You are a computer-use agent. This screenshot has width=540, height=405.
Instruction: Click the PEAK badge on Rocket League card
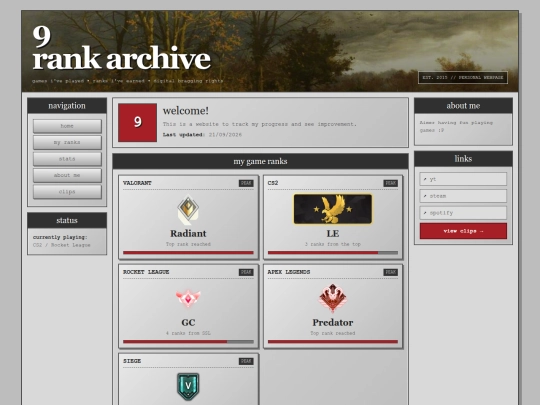pos(246,272)
